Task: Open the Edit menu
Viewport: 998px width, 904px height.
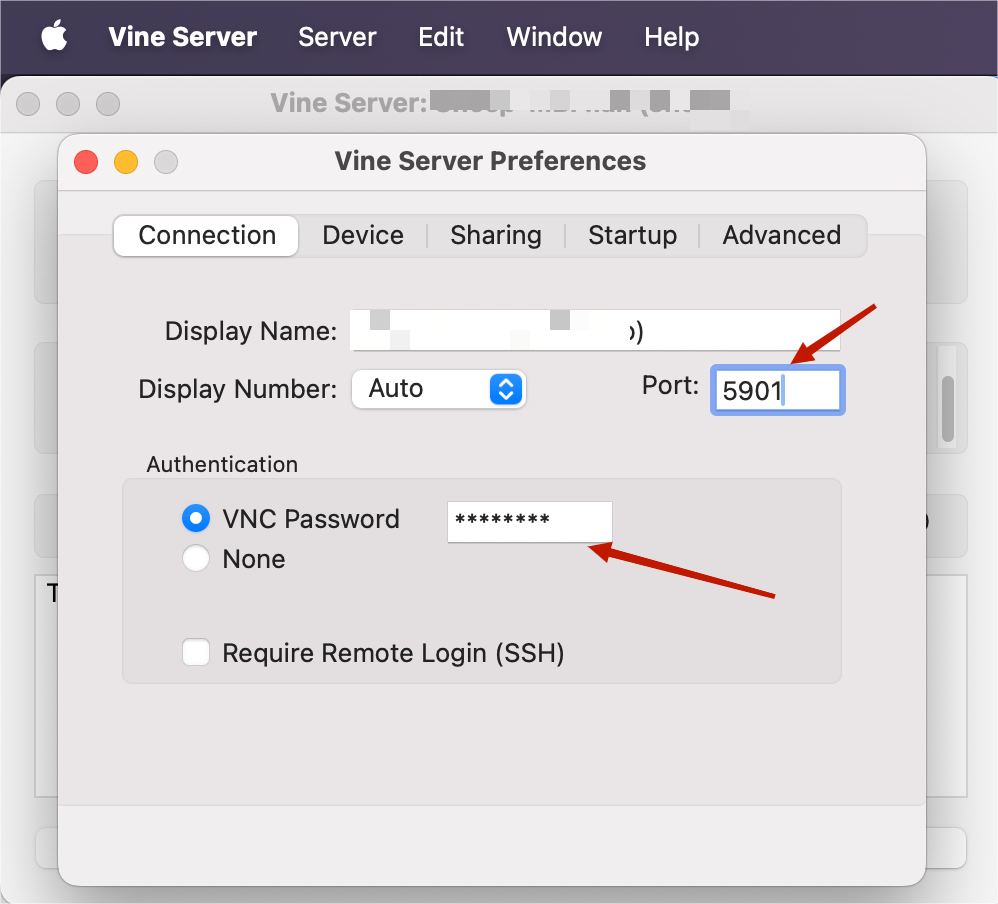Action: coord(441,37)
